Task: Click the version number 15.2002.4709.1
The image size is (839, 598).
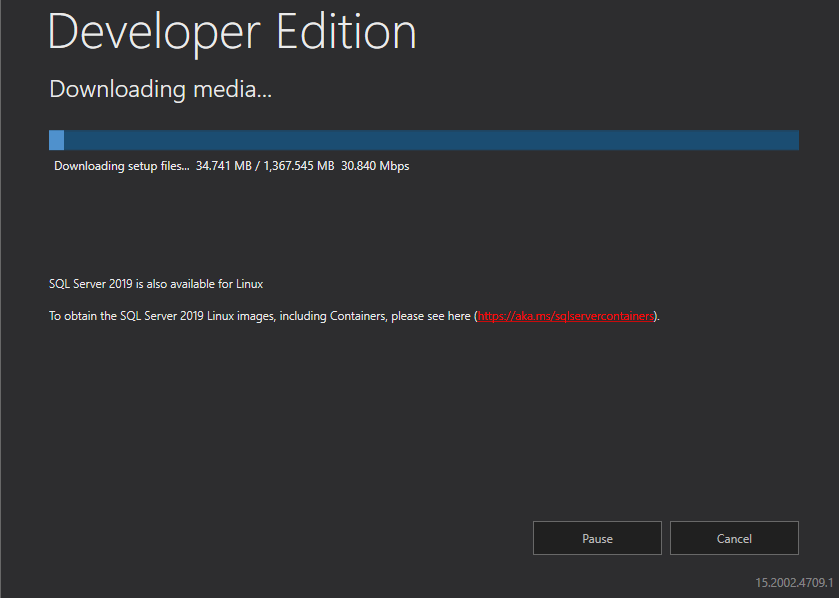Action: 794,582
